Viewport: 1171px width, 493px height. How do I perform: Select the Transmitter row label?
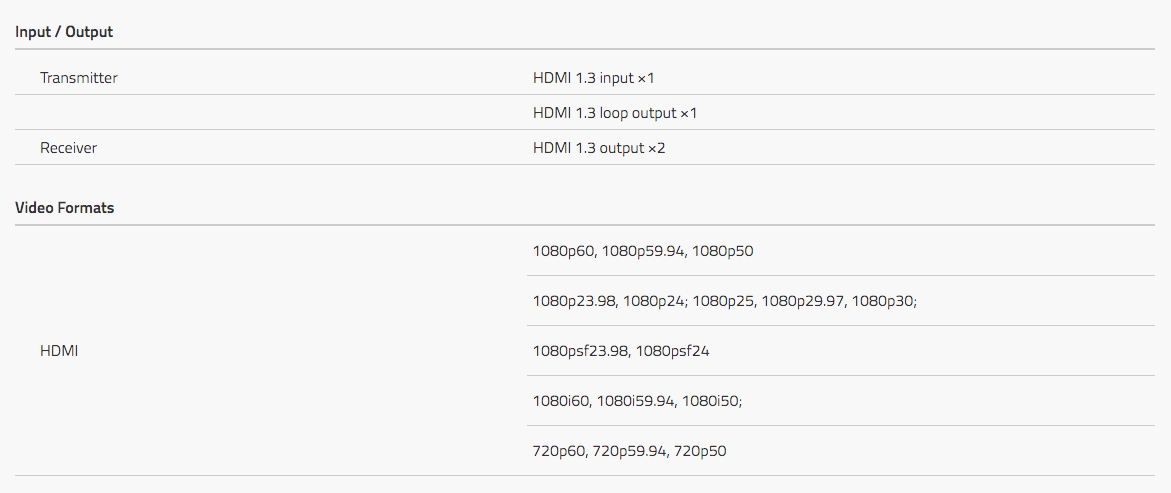click(x=78, y=78)
